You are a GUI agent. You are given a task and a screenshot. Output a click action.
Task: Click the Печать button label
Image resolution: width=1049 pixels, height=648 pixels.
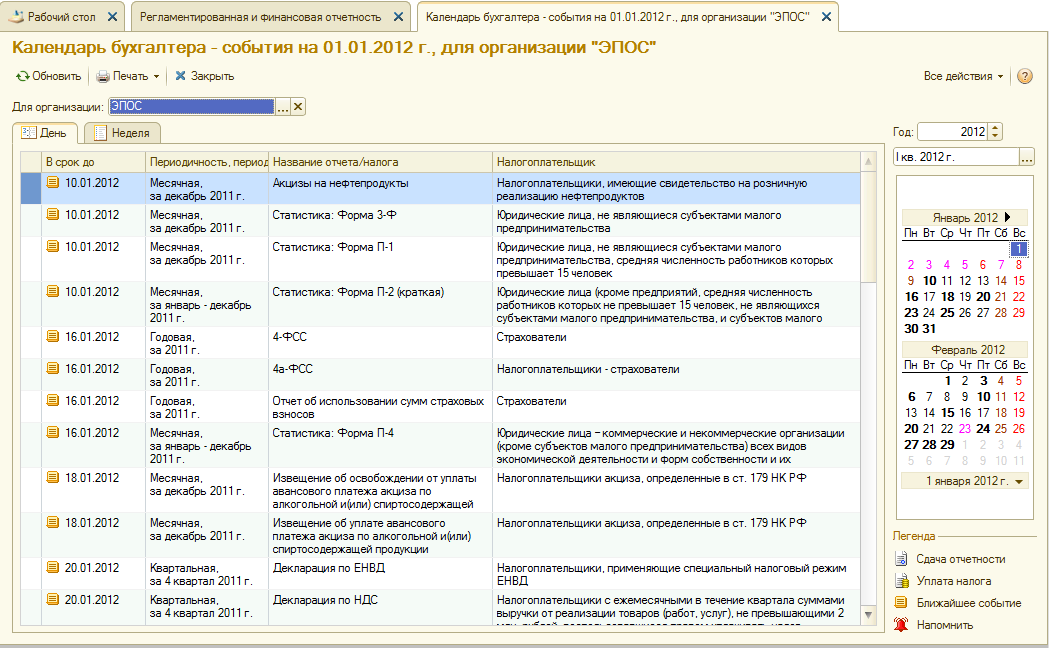tap(130, 76)
